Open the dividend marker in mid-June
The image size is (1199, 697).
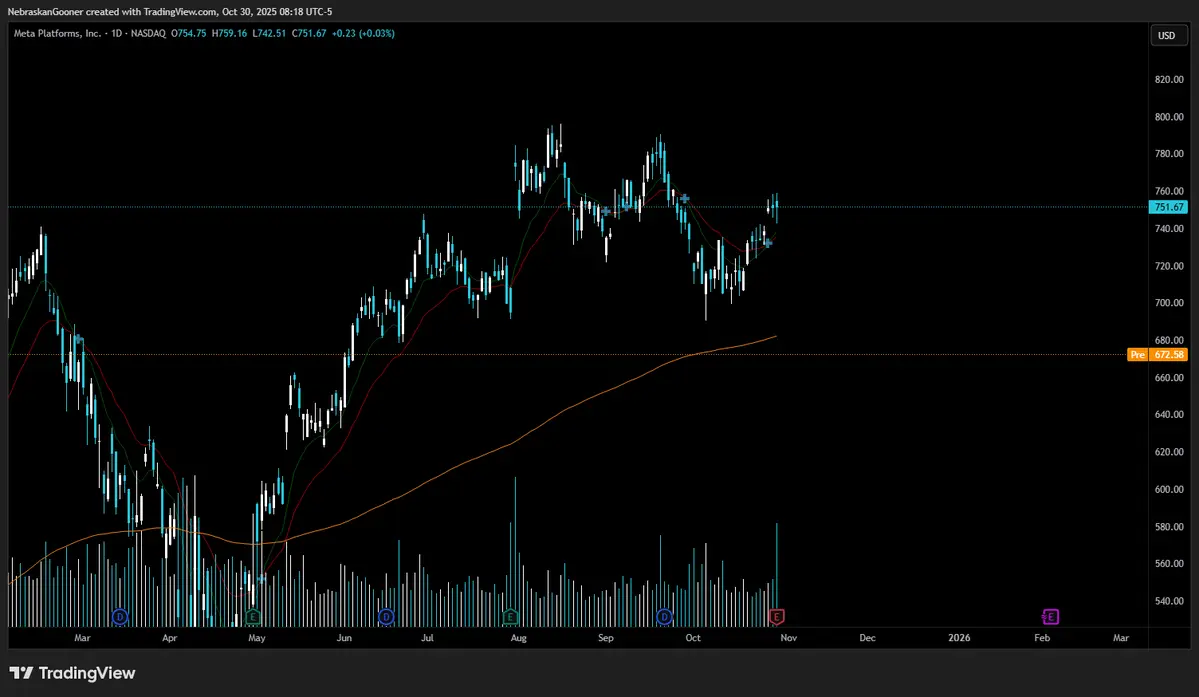click(386, 617)
